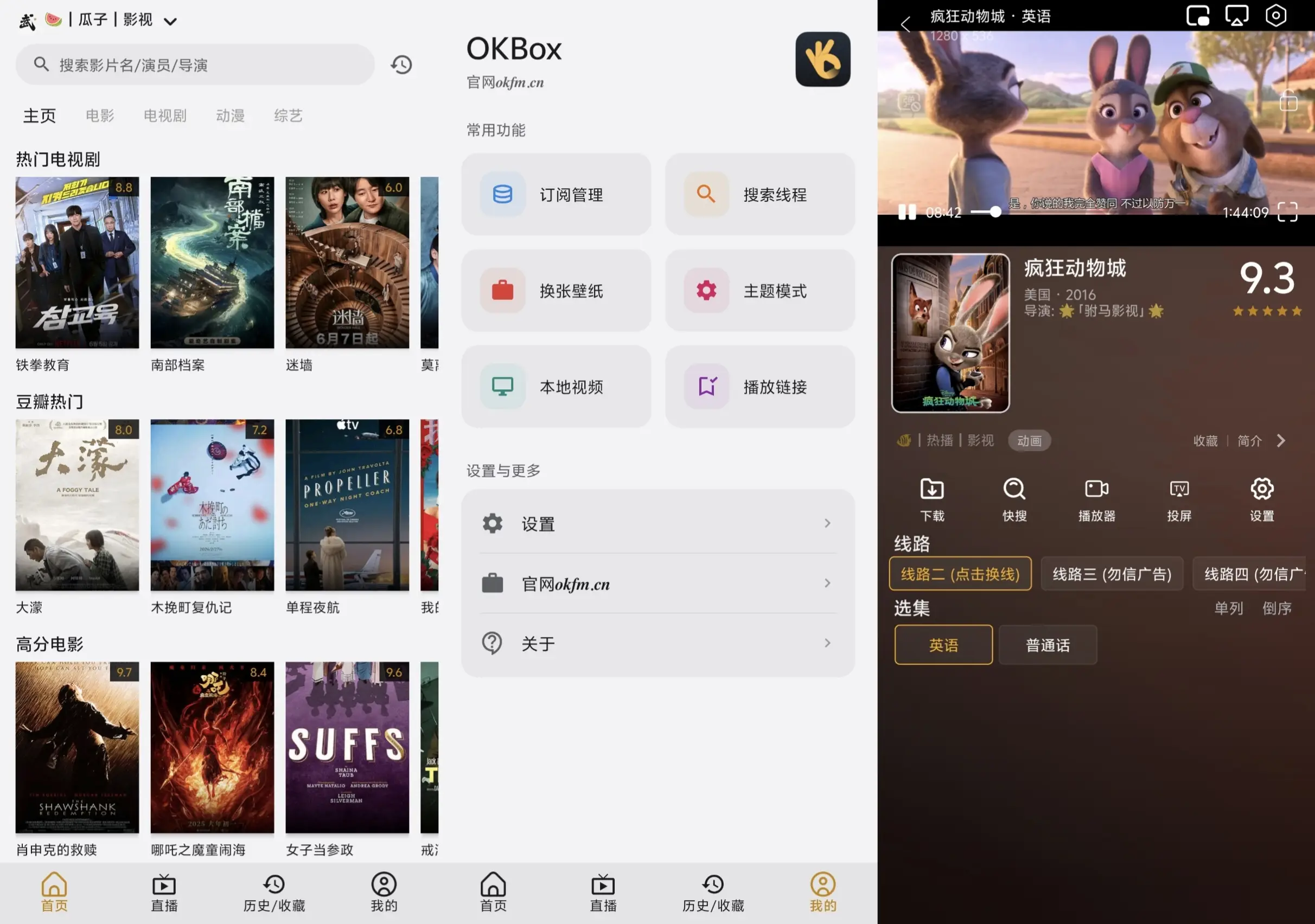
Task: Expand the 瓜子 | 影视 source dropdown
Action: click(x=170, y=22)
